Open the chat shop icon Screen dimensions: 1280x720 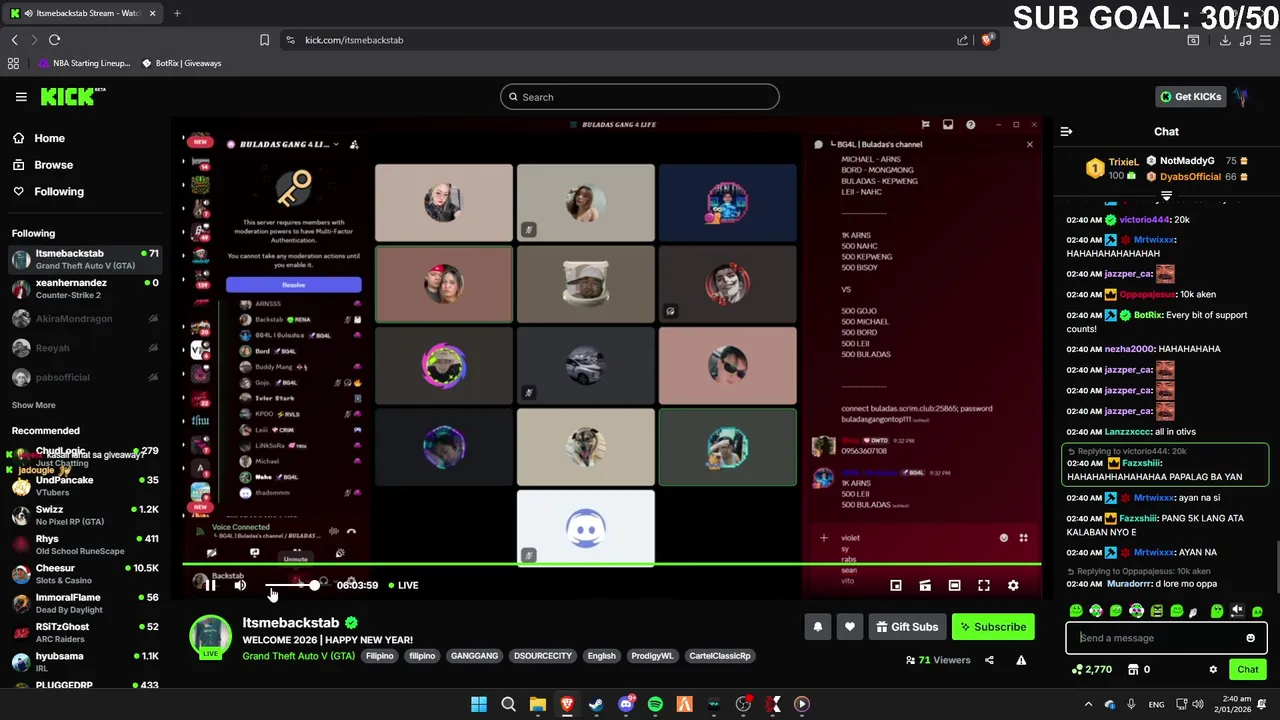click(x=1134, y=670)
